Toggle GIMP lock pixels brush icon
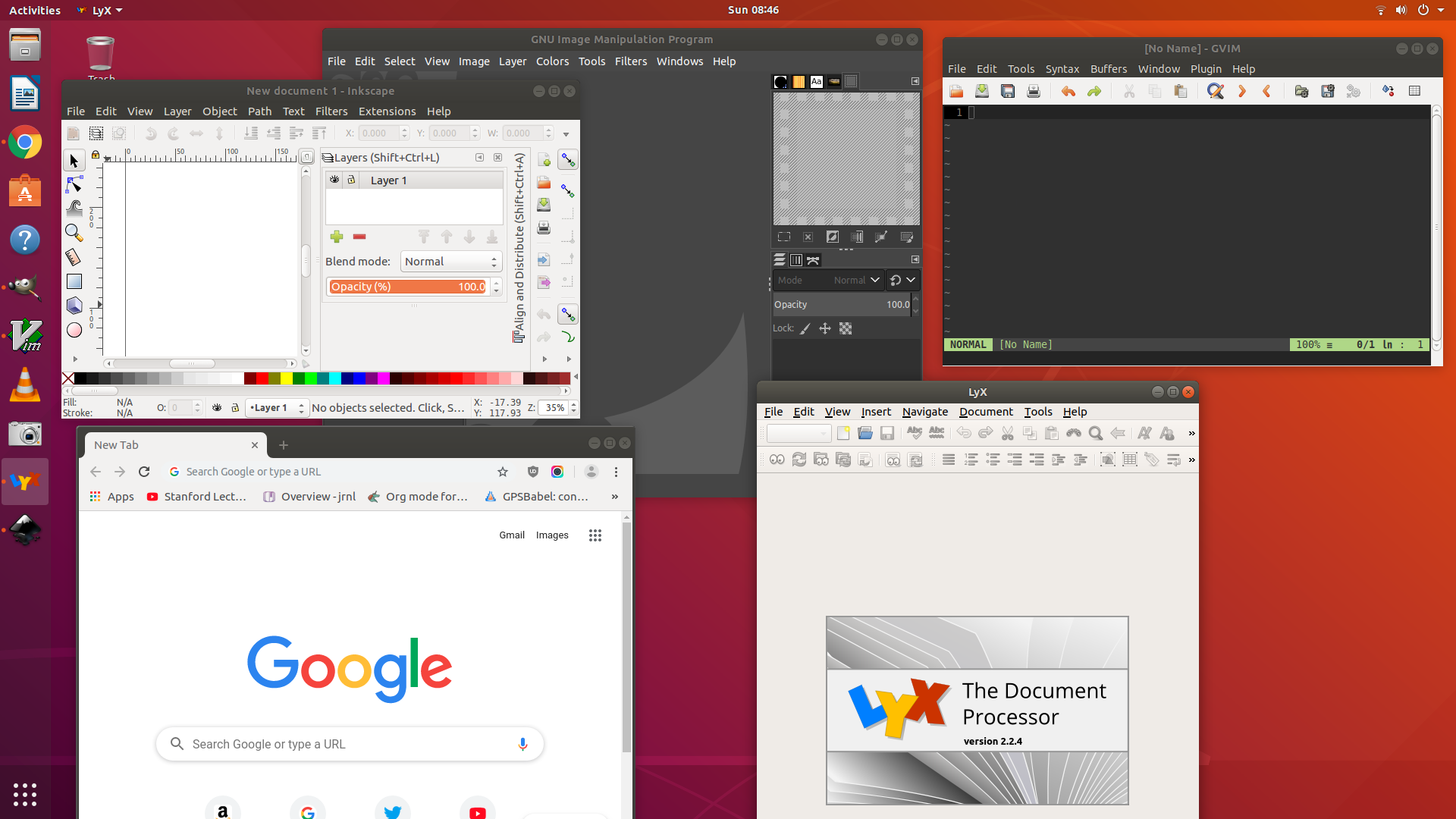The height and width of the screenshot is (819, 1456). point(805,328)
